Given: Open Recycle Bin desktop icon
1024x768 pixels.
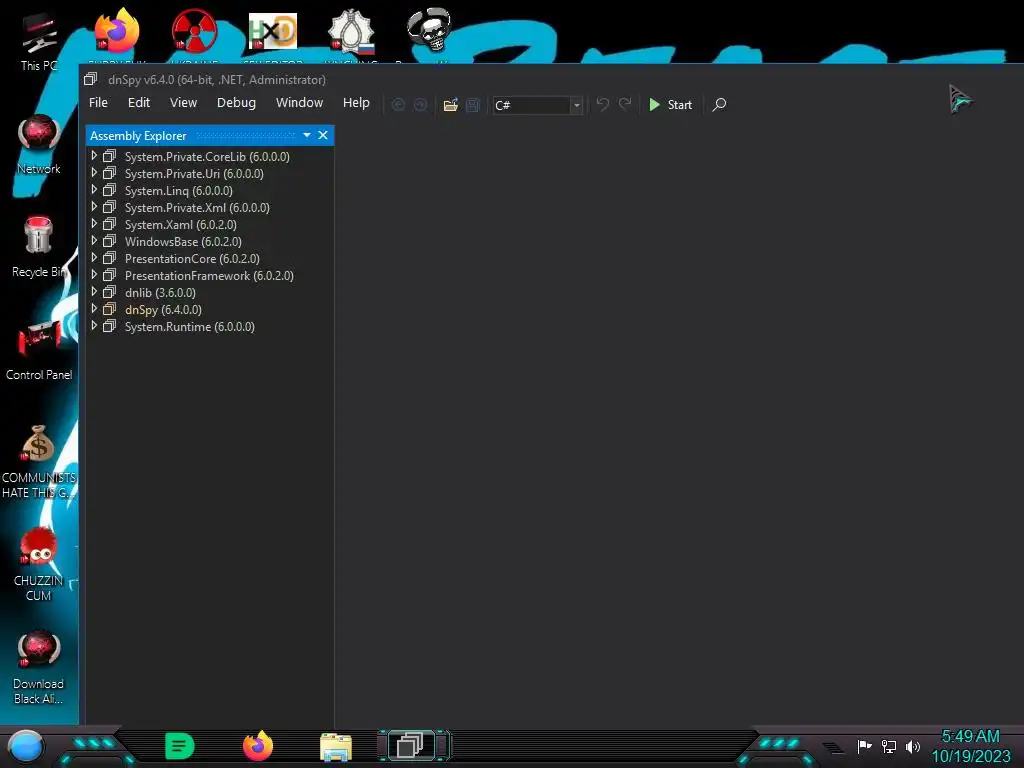Looking at the screenshot, I should tap(39, 247).
